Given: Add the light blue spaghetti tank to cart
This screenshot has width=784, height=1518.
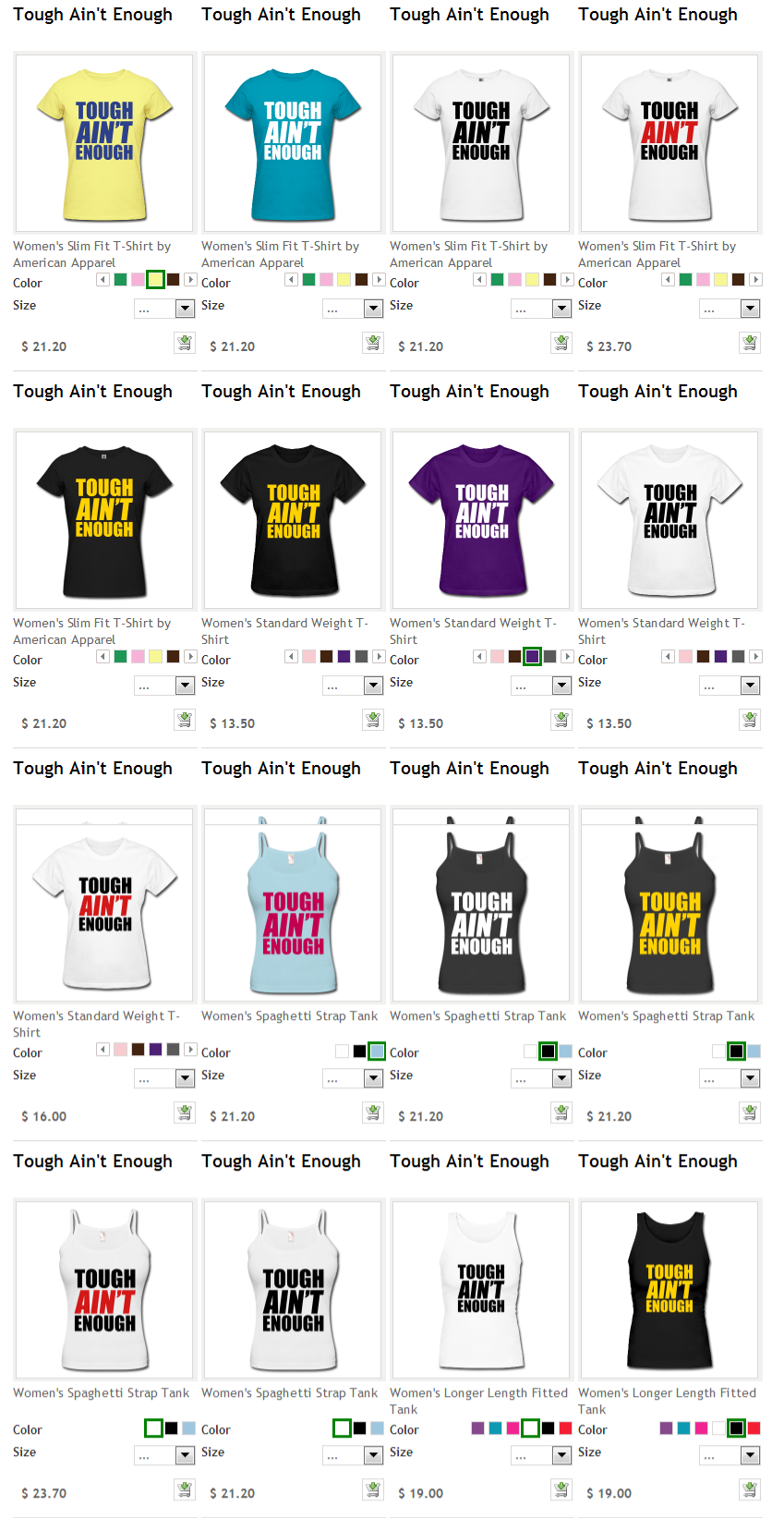Looking at the screenshot, I should pyautogui.click(x=373, y=1112).
